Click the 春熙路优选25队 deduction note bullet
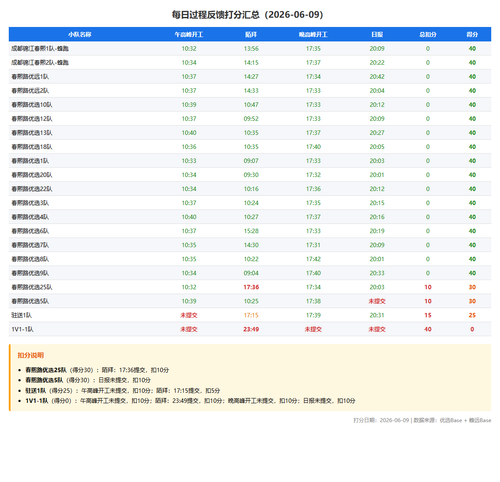The width and height of the screenshot is (500, 482). [97, 370]
